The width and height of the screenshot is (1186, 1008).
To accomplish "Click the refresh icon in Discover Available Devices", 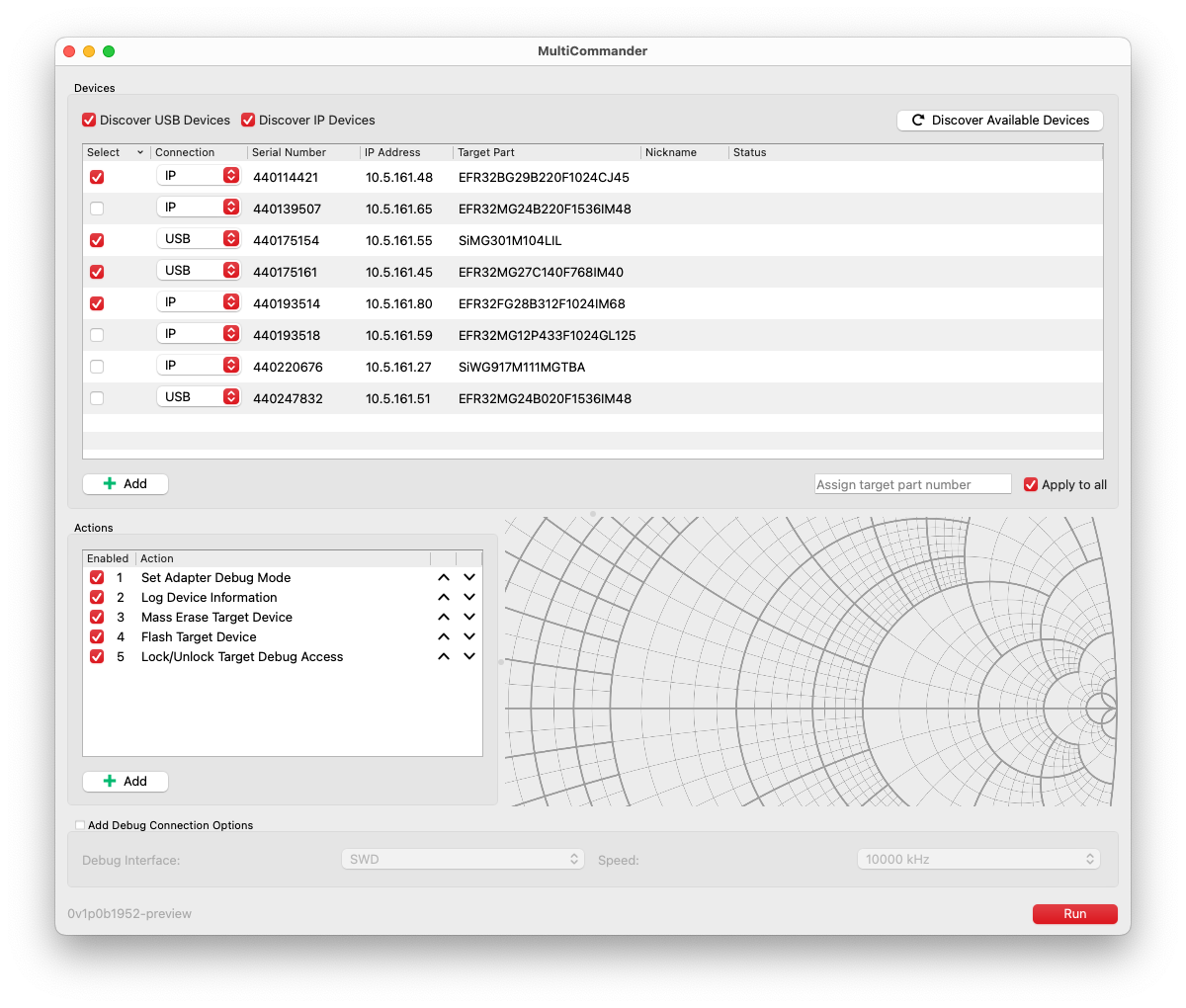I will point(917,120).
